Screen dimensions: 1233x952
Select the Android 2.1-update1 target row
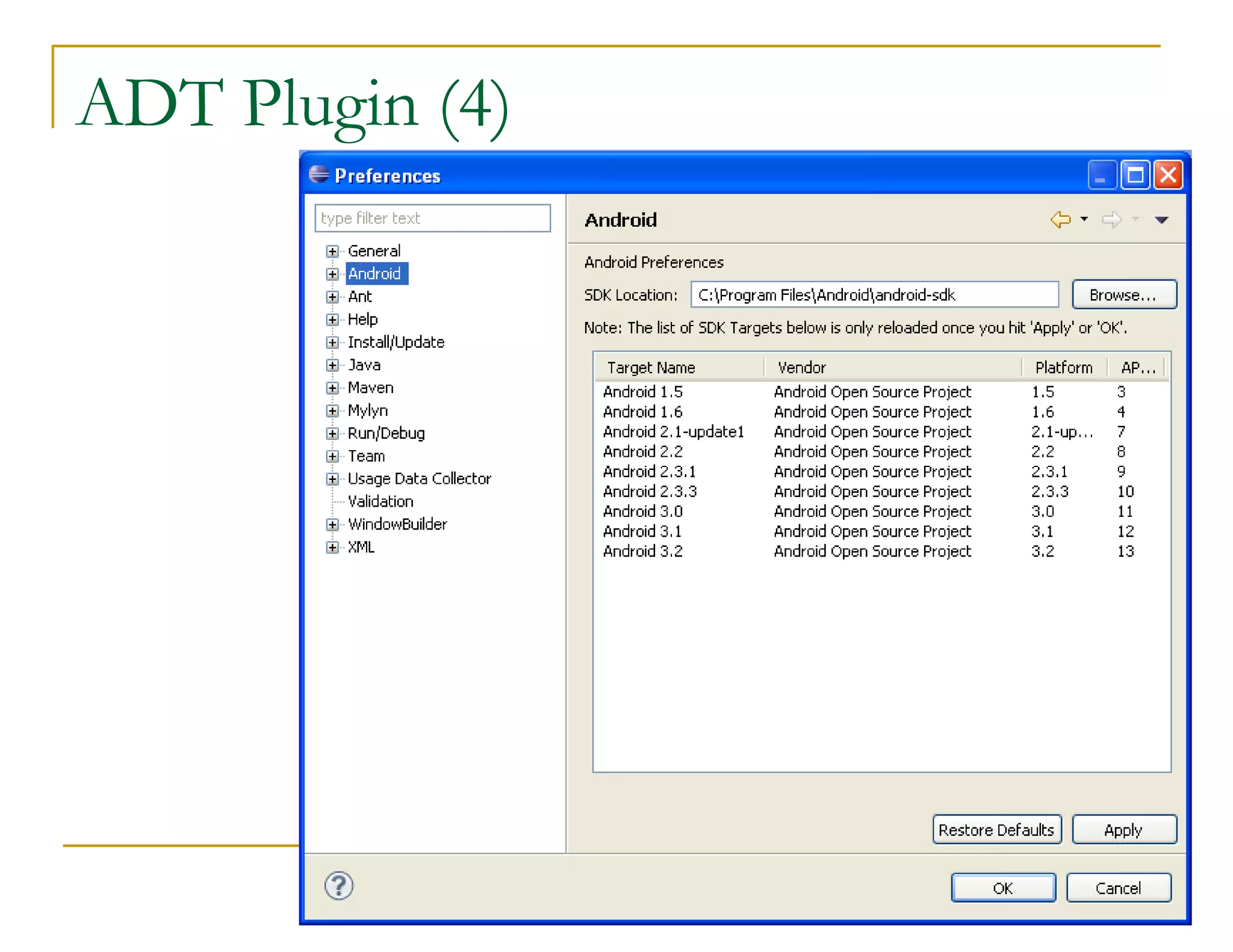pyautogui.click(x=881, y=431)
